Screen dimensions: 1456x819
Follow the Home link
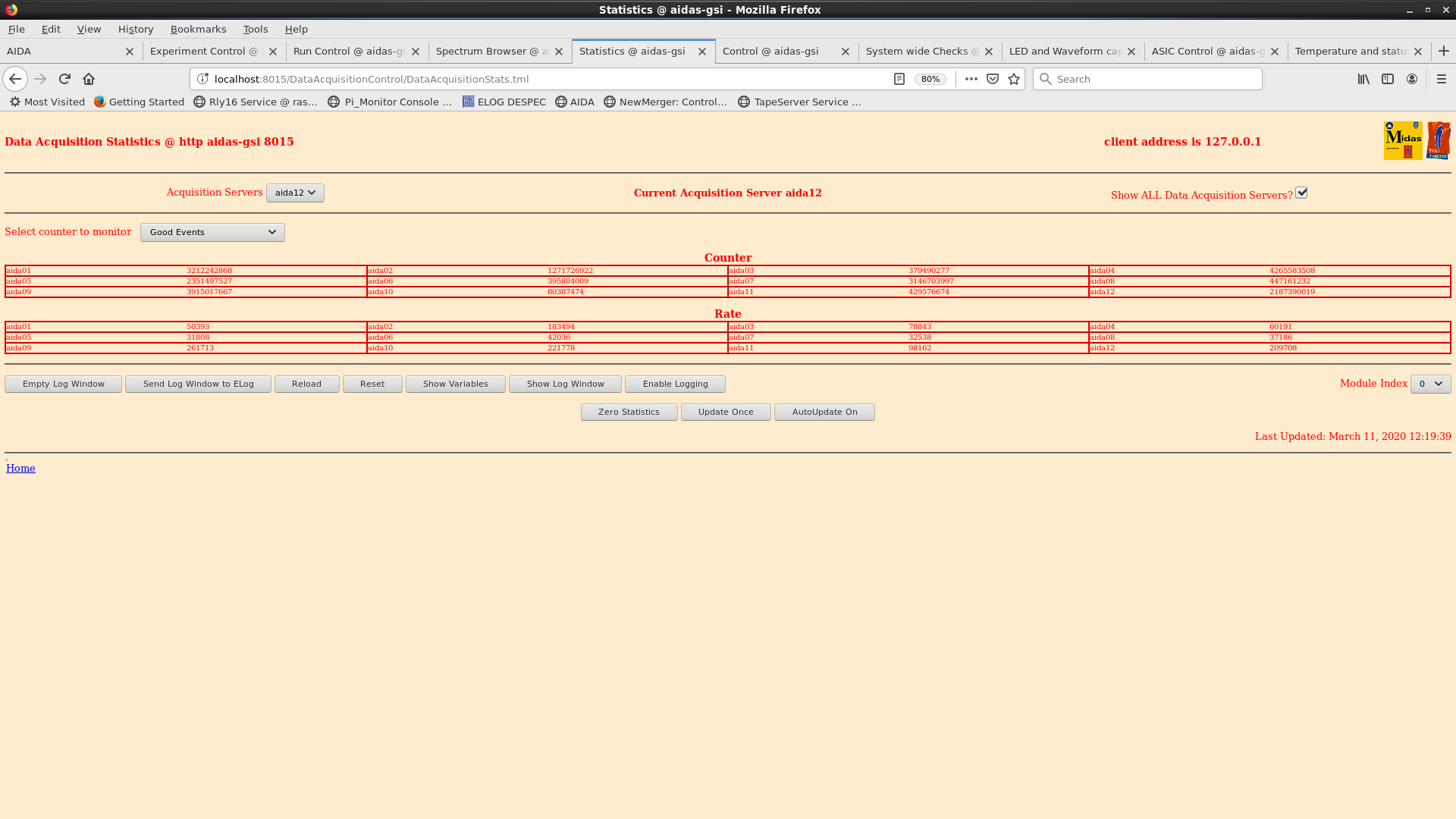(20, 468)
